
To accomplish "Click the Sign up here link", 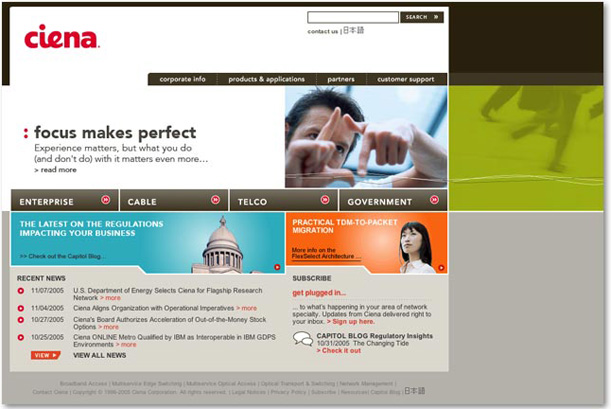I will (351, 322).
